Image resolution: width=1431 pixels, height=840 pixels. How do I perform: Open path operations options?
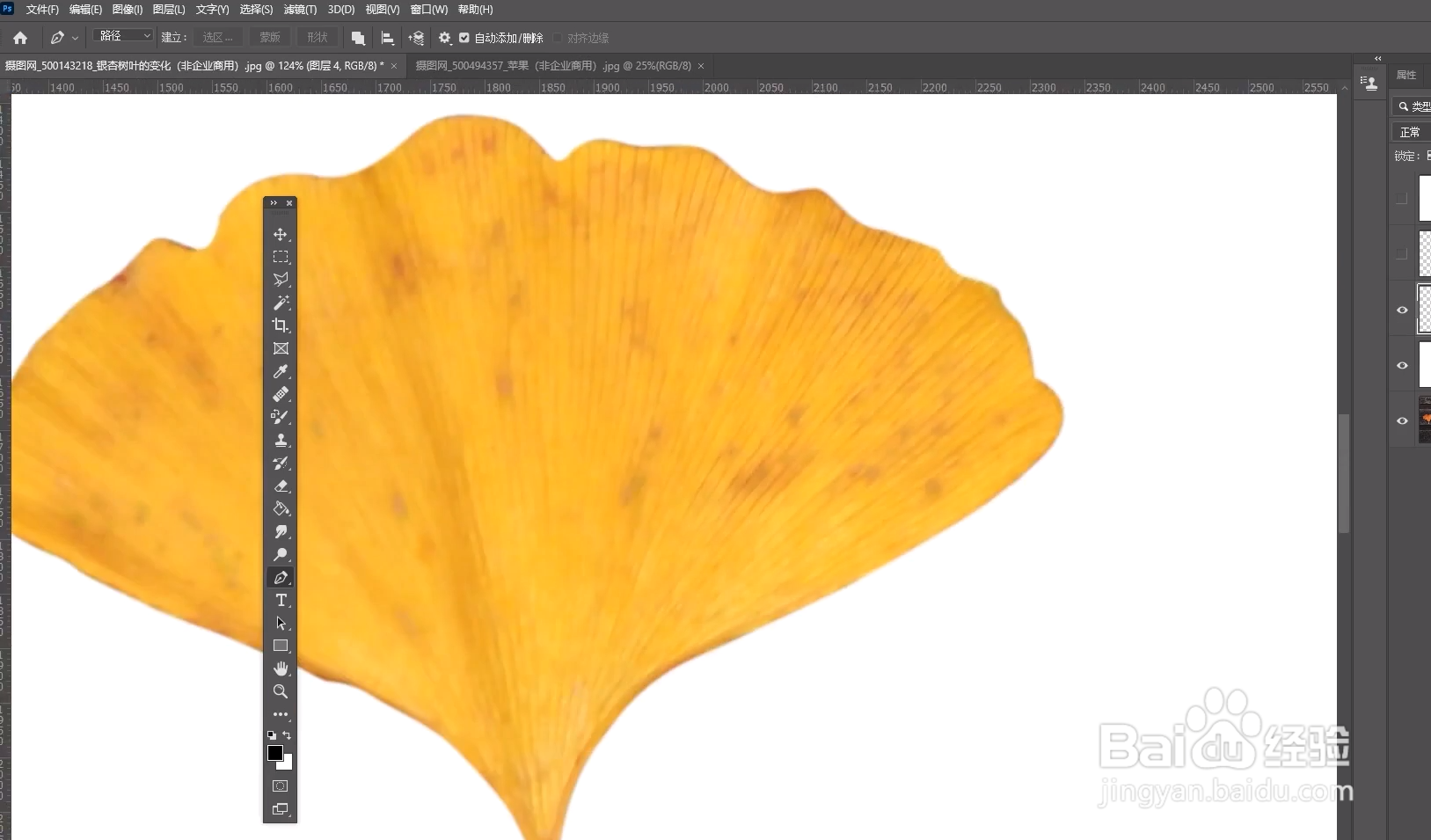[x=358, y=38]
